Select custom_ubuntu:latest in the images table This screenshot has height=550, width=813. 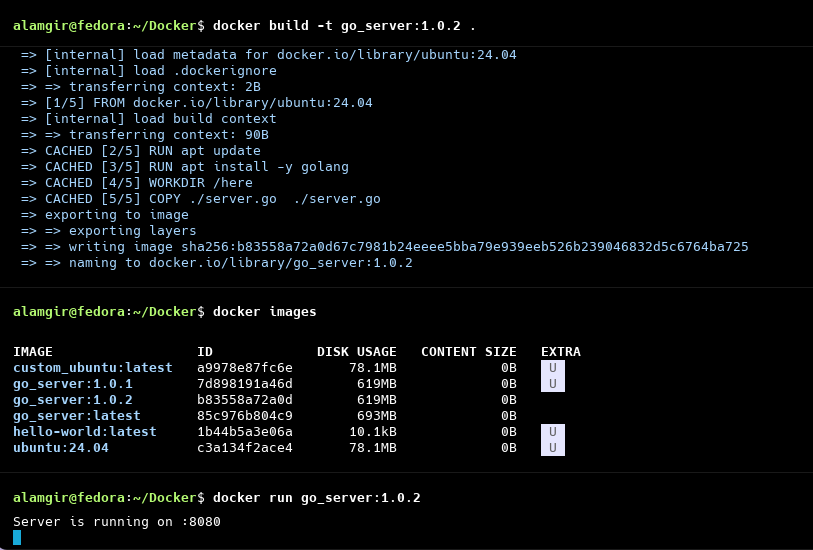click(x=92, y=368)
